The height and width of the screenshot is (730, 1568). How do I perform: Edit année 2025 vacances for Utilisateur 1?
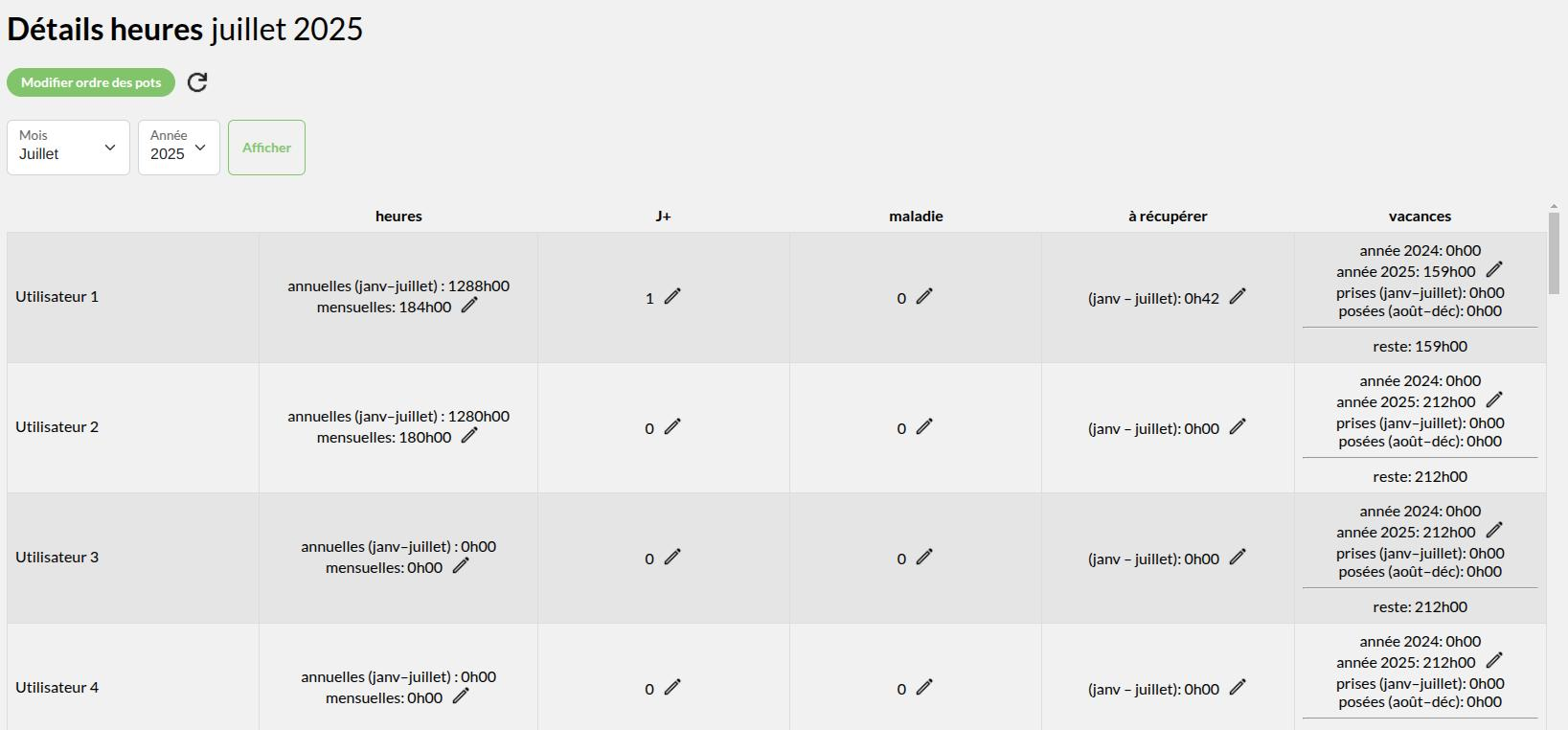pos(1494,270)
